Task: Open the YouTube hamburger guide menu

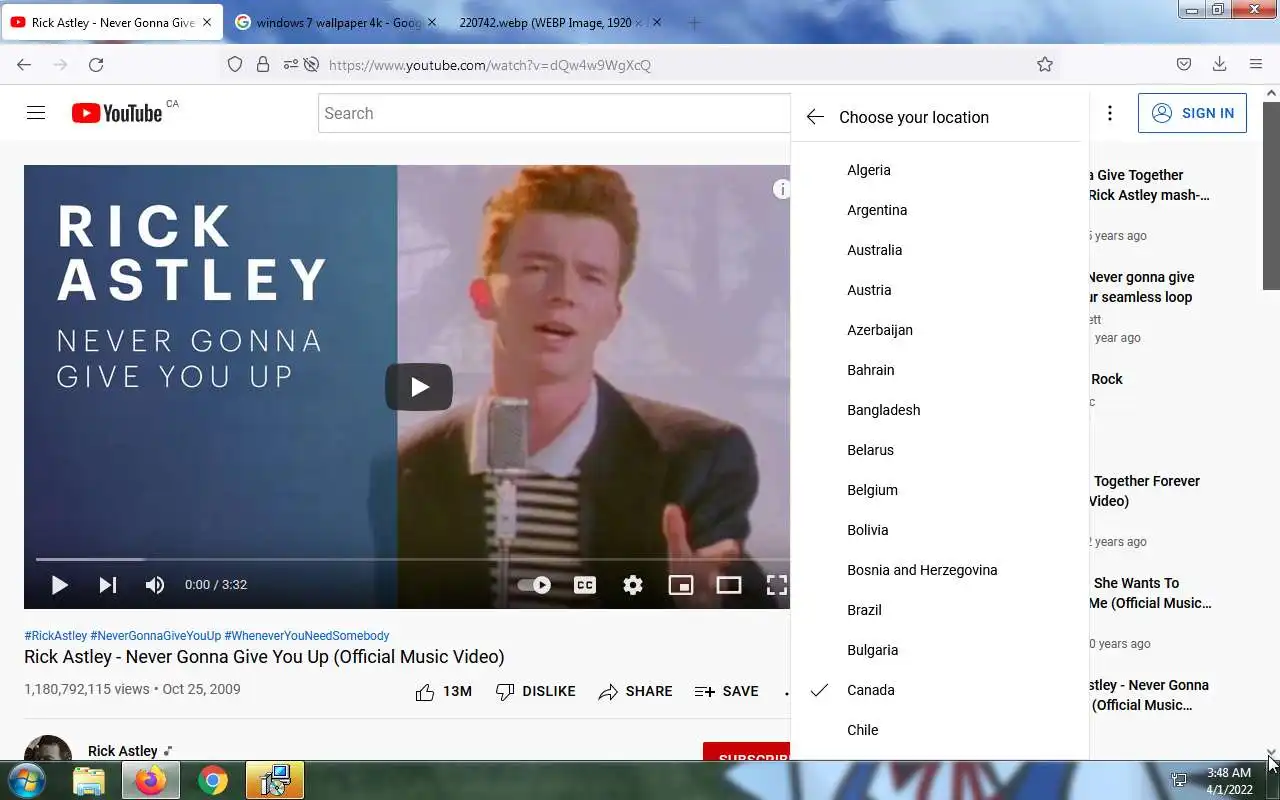Action: (36, 113)
